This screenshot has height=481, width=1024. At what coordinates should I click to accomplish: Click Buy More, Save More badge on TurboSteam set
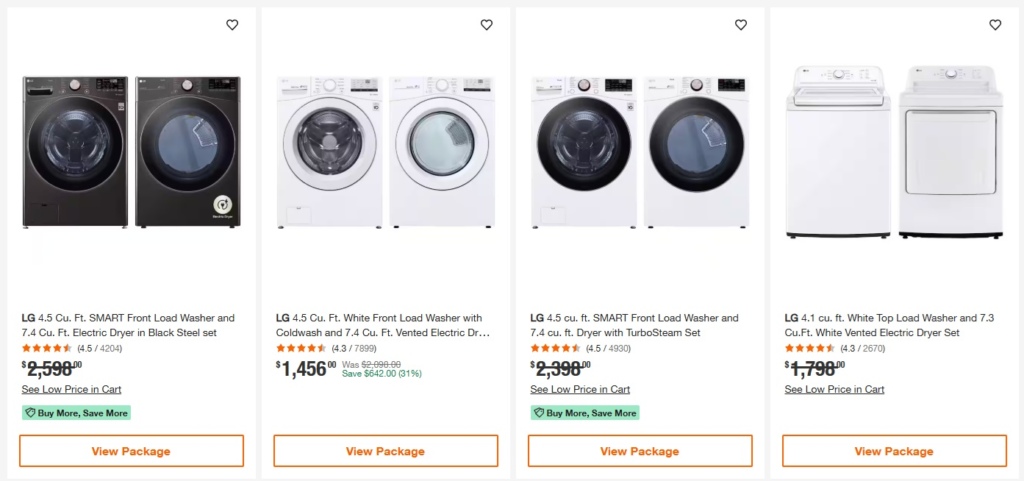(585, 413)
